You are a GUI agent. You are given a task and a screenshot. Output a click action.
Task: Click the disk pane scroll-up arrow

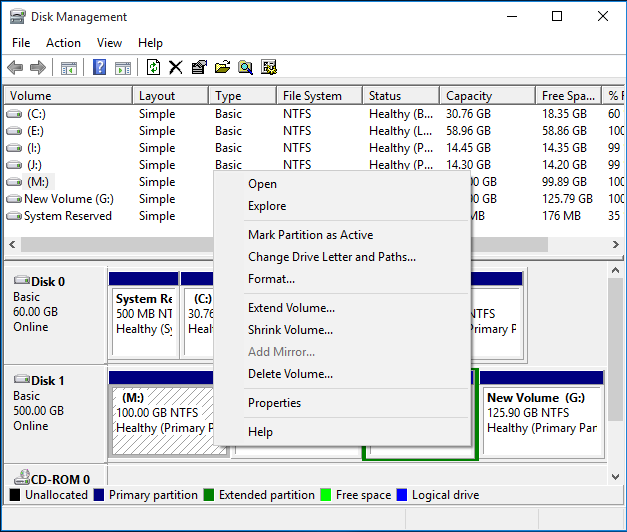click(615, 271)
